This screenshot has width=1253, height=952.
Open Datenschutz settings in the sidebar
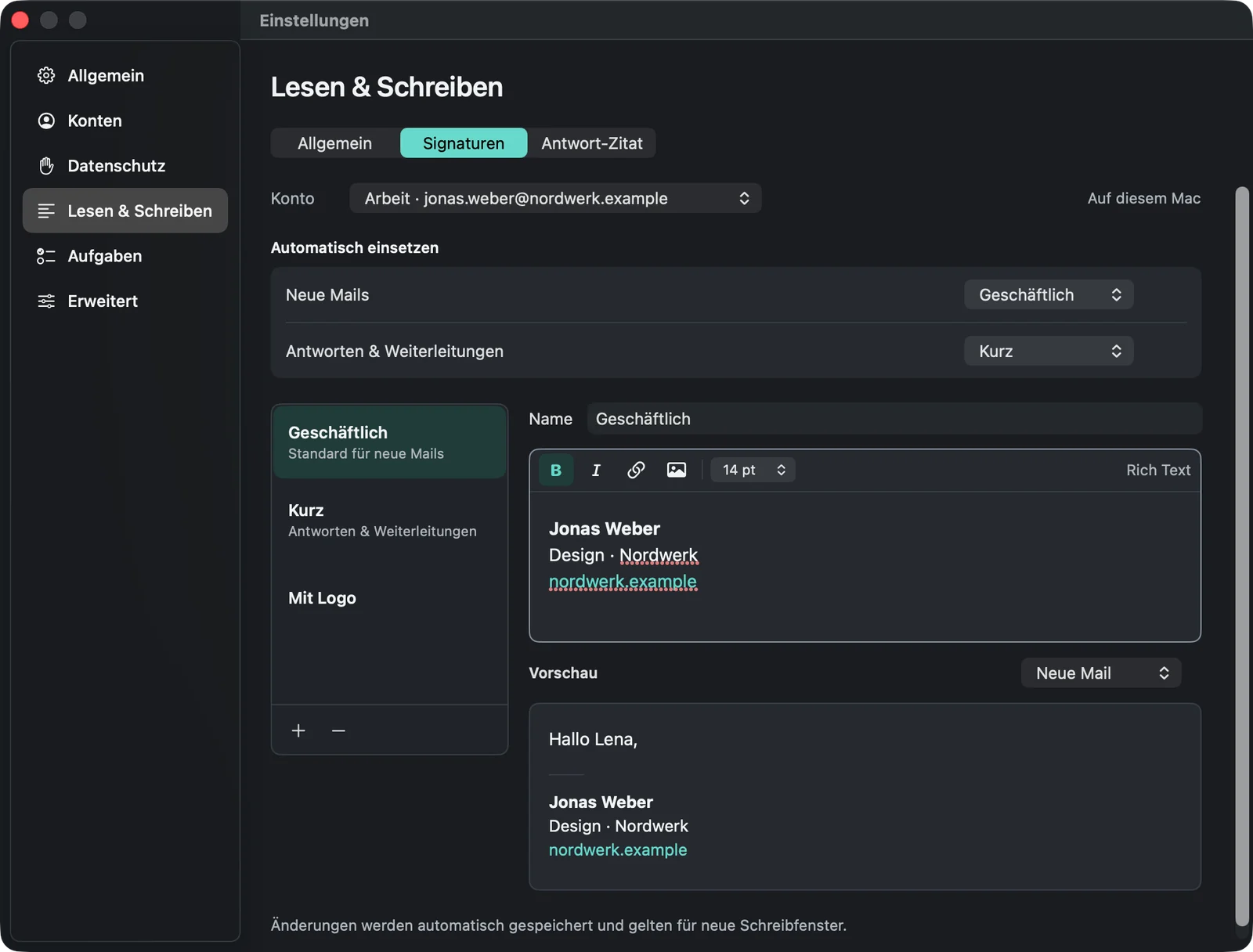125,166
